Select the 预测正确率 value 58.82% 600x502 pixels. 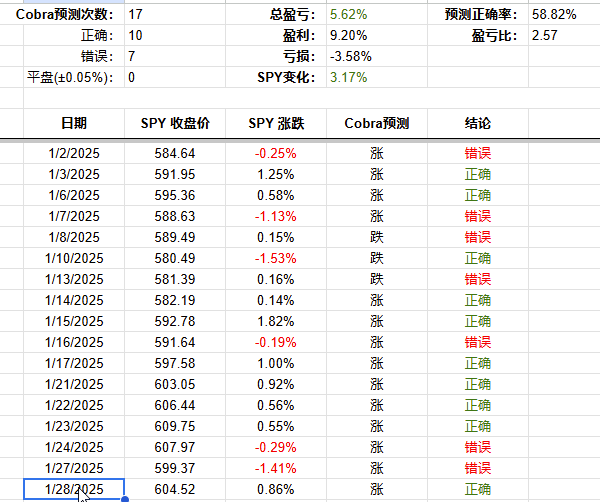coord(564,15)
